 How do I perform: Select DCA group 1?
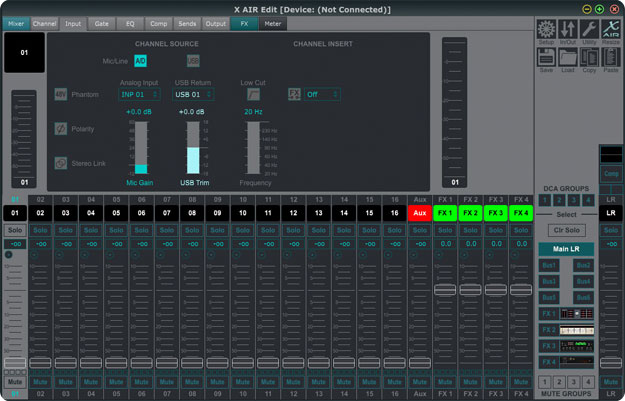[x=545, y=200]
